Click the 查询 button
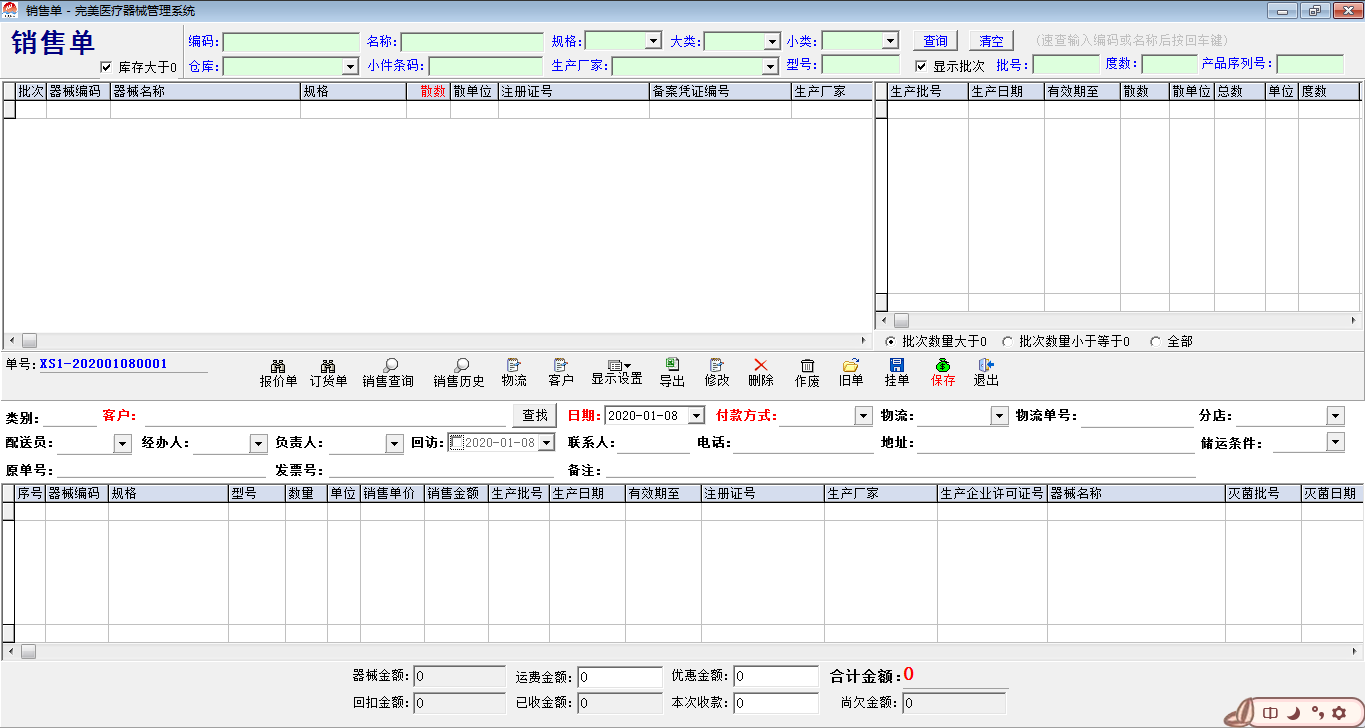Screen dimensions: 1365x728 (935, 41)
